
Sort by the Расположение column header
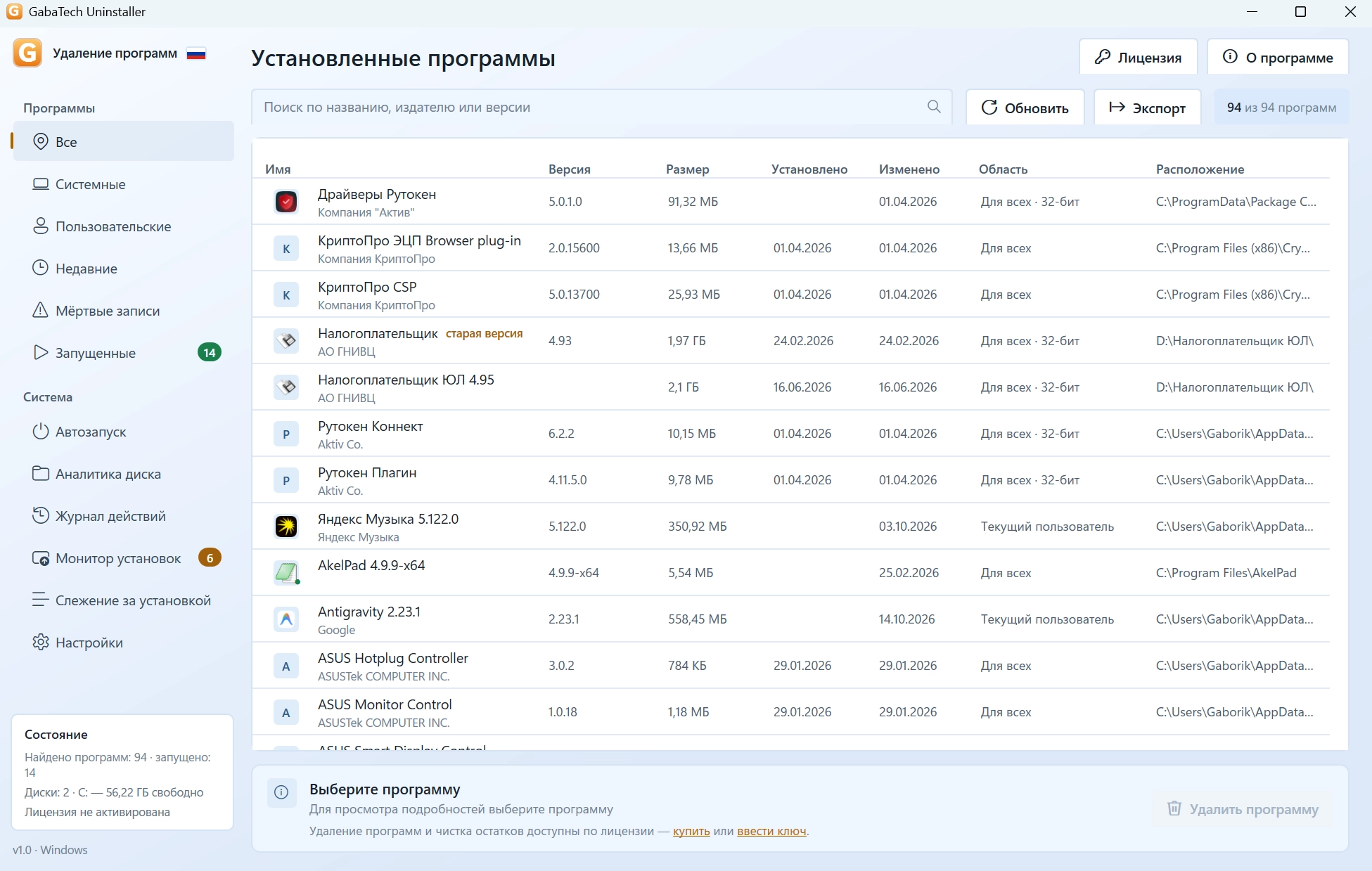pos(1200,169)
